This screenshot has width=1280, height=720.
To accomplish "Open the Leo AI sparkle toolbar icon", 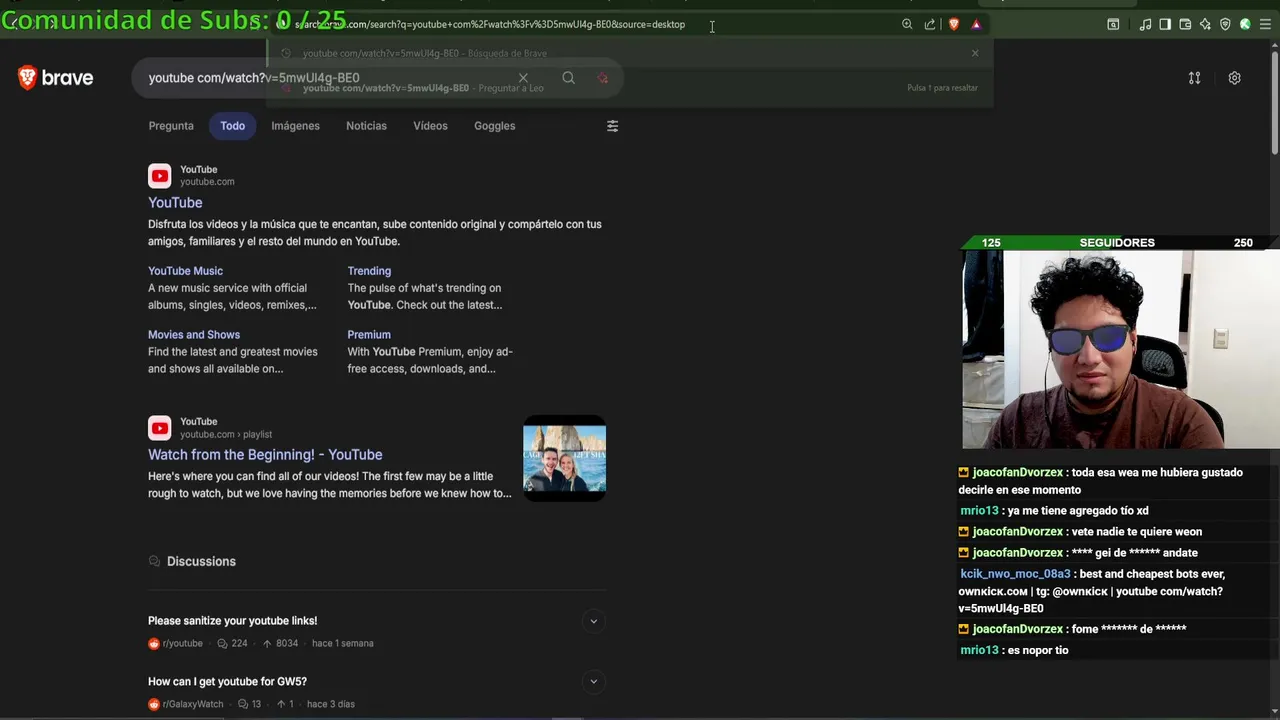I will (x=1205, y=24).
